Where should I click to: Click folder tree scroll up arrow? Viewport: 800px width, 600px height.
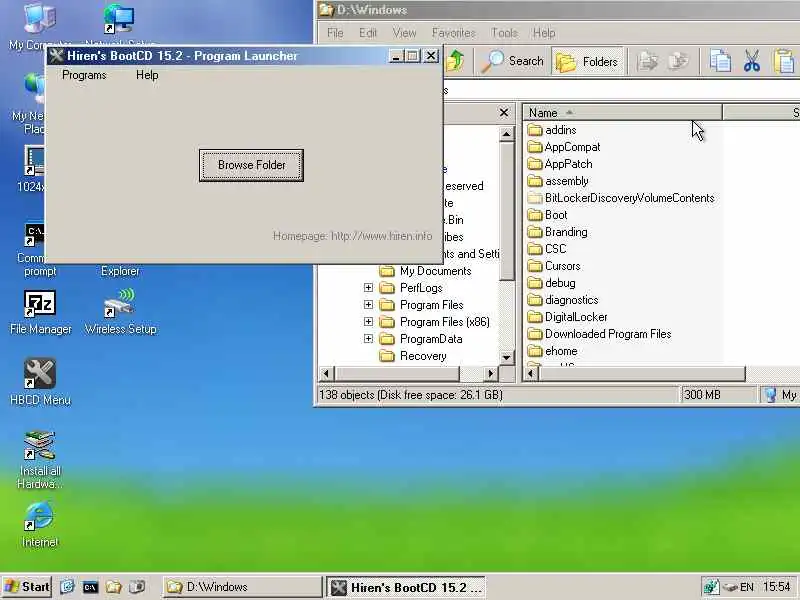click(506, 134)
